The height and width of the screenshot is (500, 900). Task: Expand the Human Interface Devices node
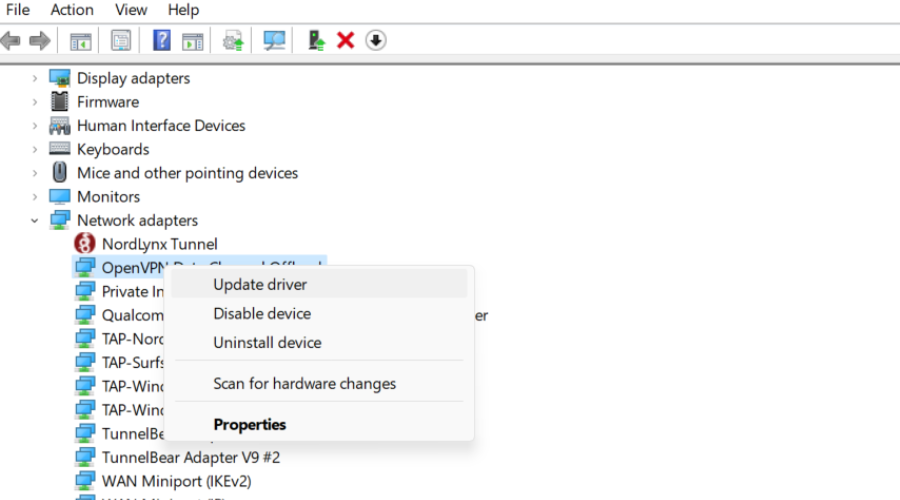(x=35, y=126)
